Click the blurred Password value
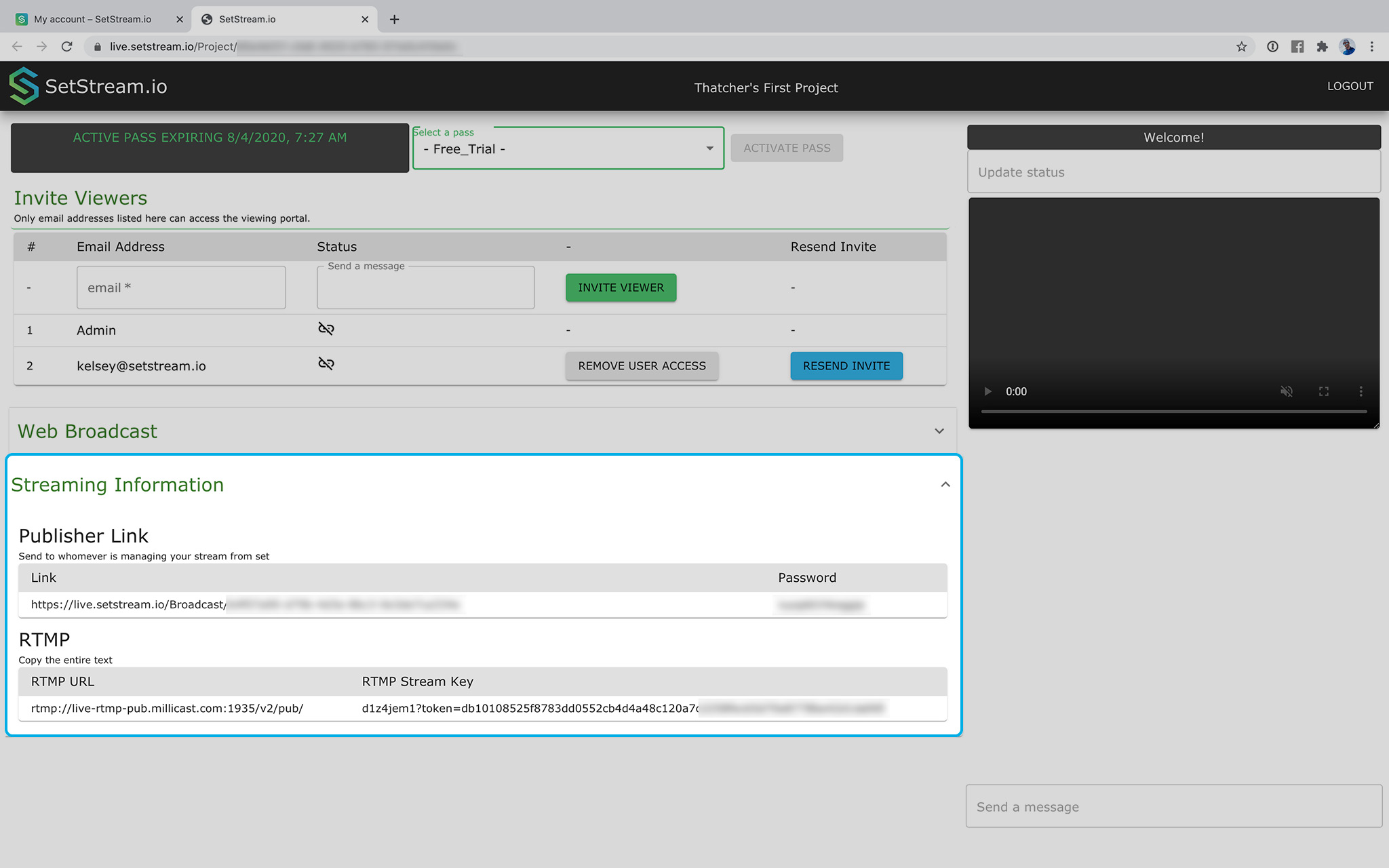The width and height of the screenshot is (1389, 868). [x=821, y=604]
